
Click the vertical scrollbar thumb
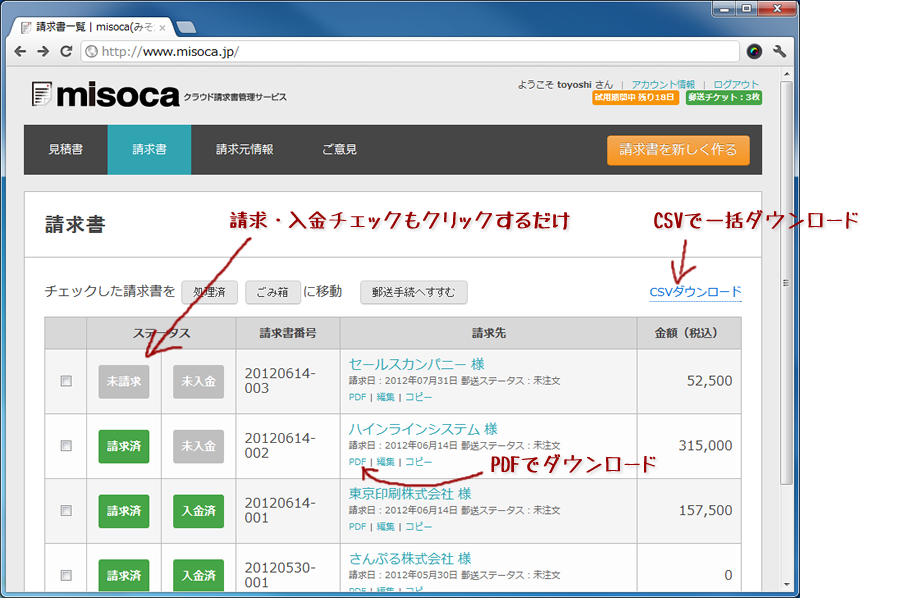point(786,284)
